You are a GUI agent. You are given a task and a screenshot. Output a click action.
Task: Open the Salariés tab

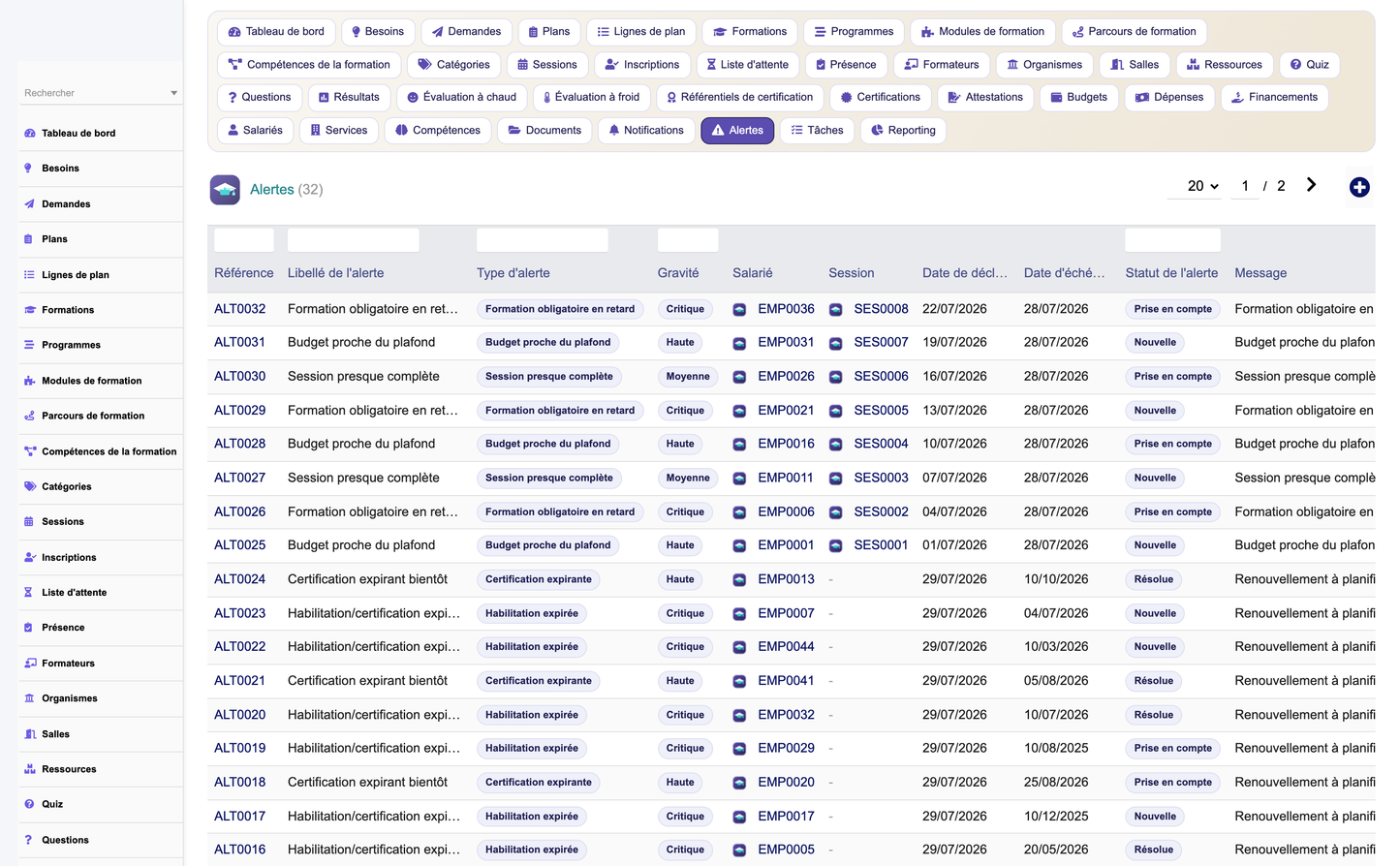[255, 130]
